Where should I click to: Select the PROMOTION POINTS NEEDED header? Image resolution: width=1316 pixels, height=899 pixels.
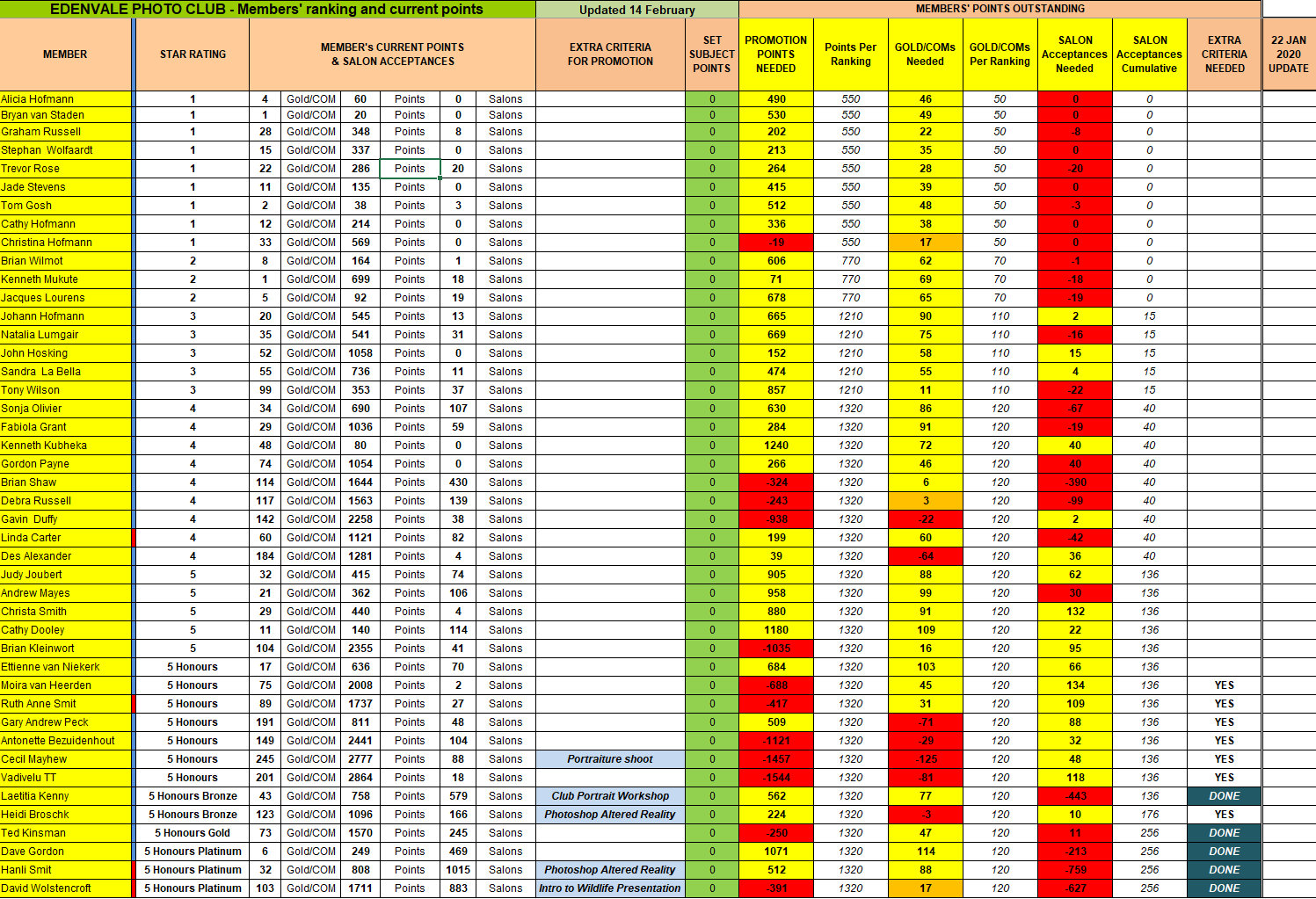pos(775,54)
